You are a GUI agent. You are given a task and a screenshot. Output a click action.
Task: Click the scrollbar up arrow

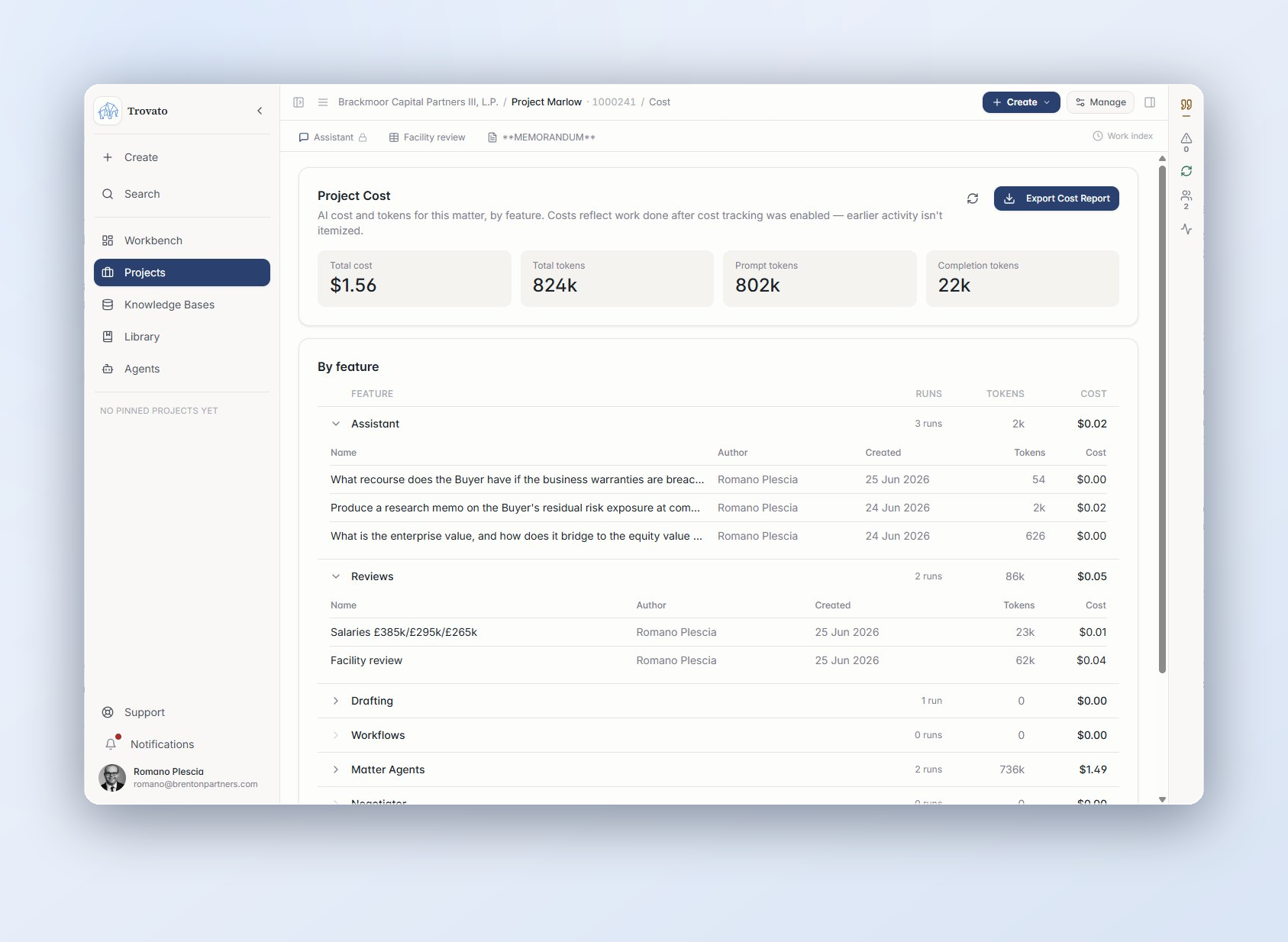(x=1162, y=159)
